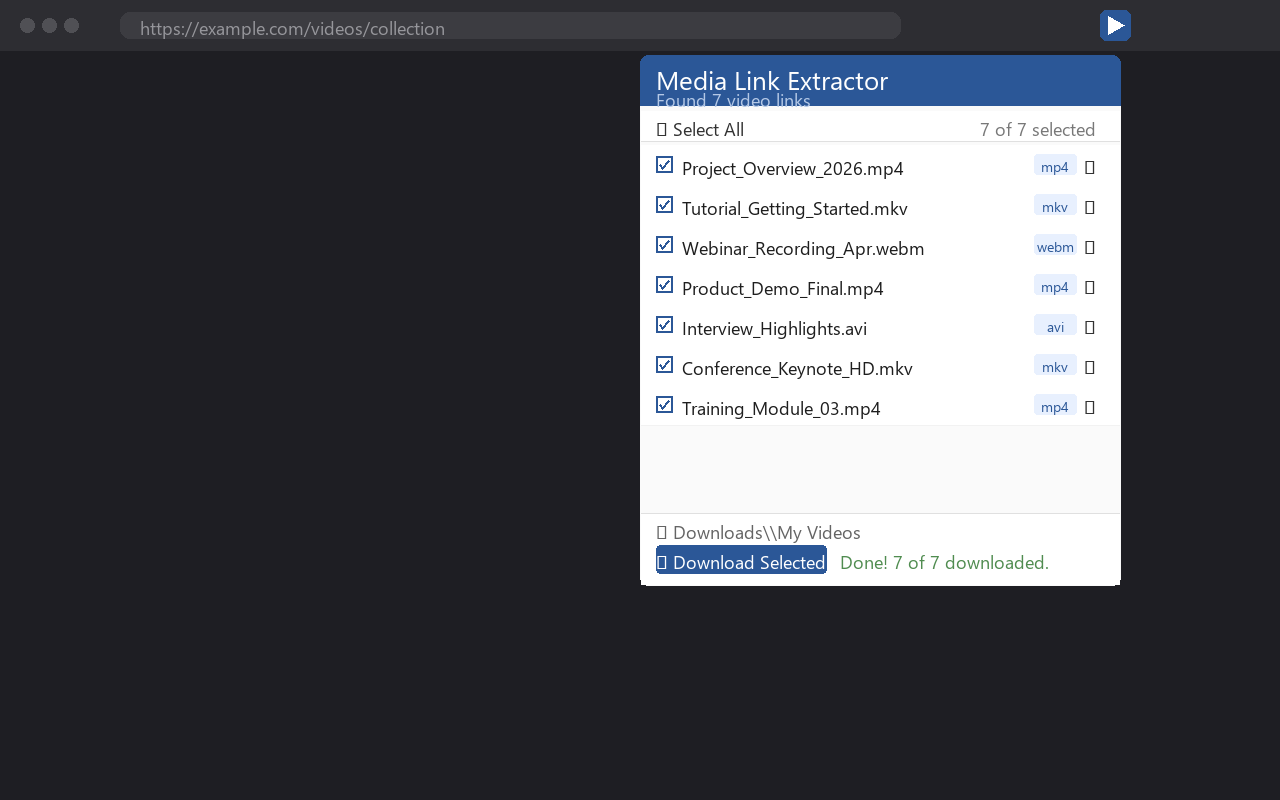Click the icon at the end of the Tutorial_Getting_Started.mkv row
This screenshot has height=800, width=1280.
pyautogui.click(x=1090, y=207)
